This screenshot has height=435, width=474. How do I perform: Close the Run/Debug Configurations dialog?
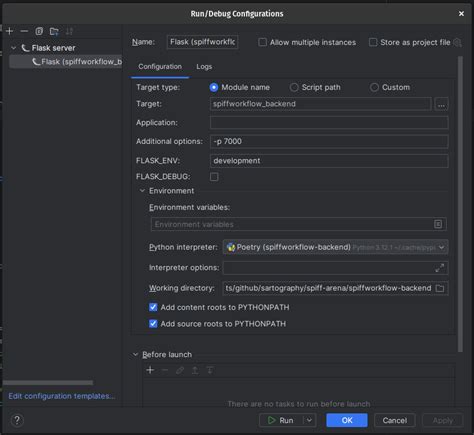461,14
